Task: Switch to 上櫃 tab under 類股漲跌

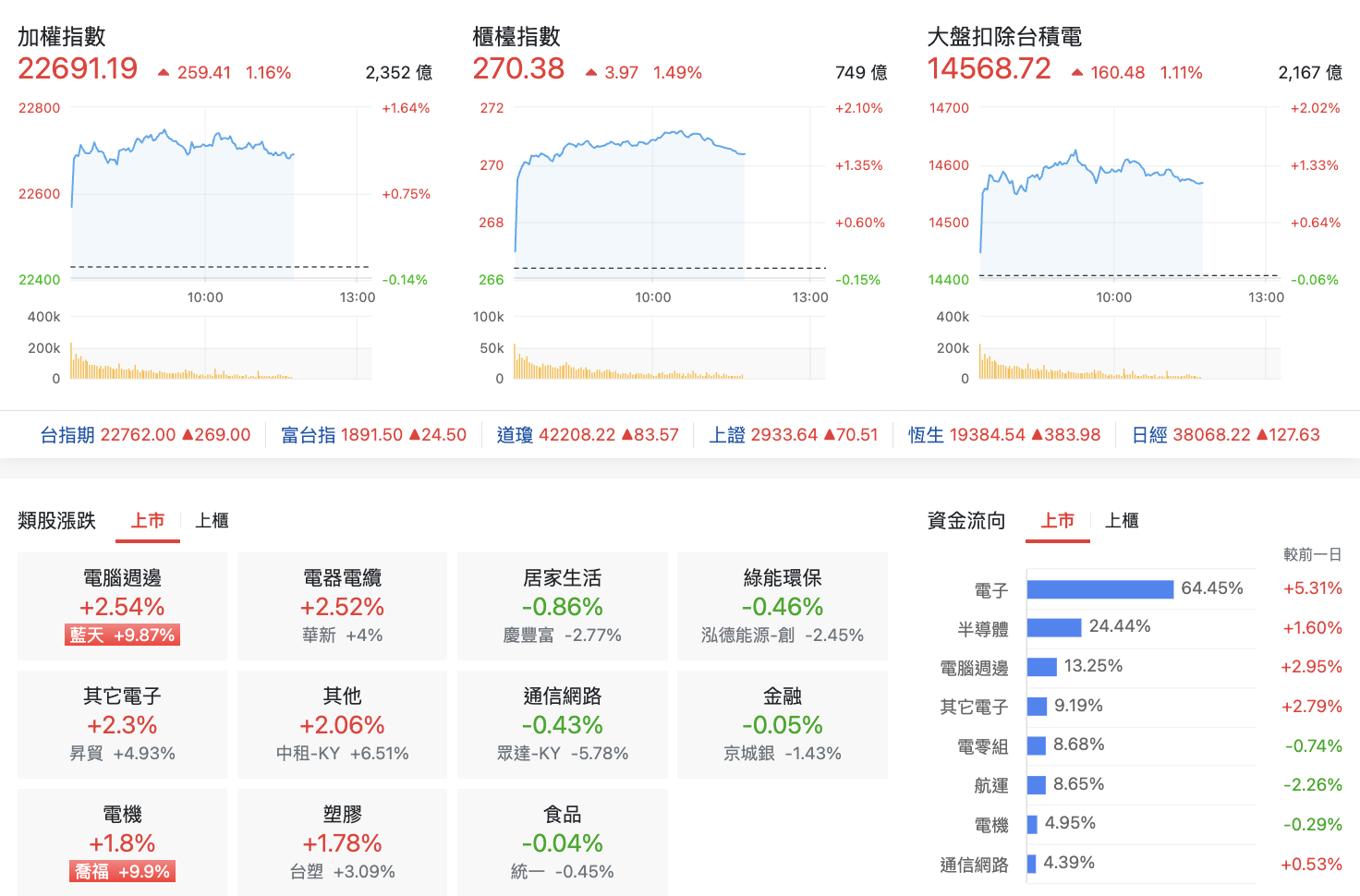Action: [x=212, y=521]
